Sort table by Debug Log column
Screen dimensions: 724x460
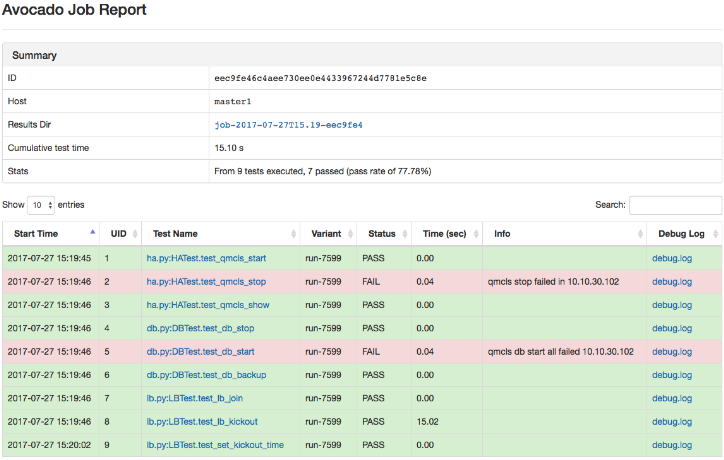(x=680, y=233)
